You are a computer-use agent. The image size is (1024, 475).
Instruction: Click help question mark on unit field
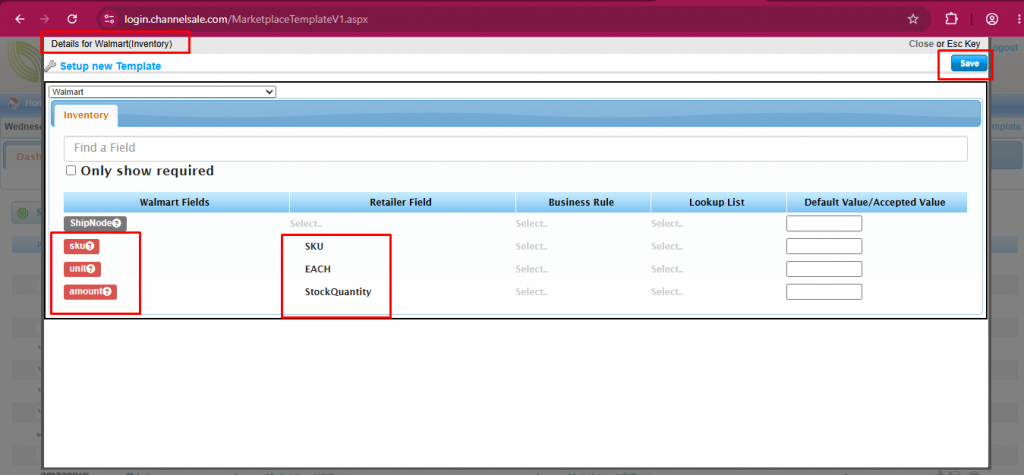coord(91,269)
